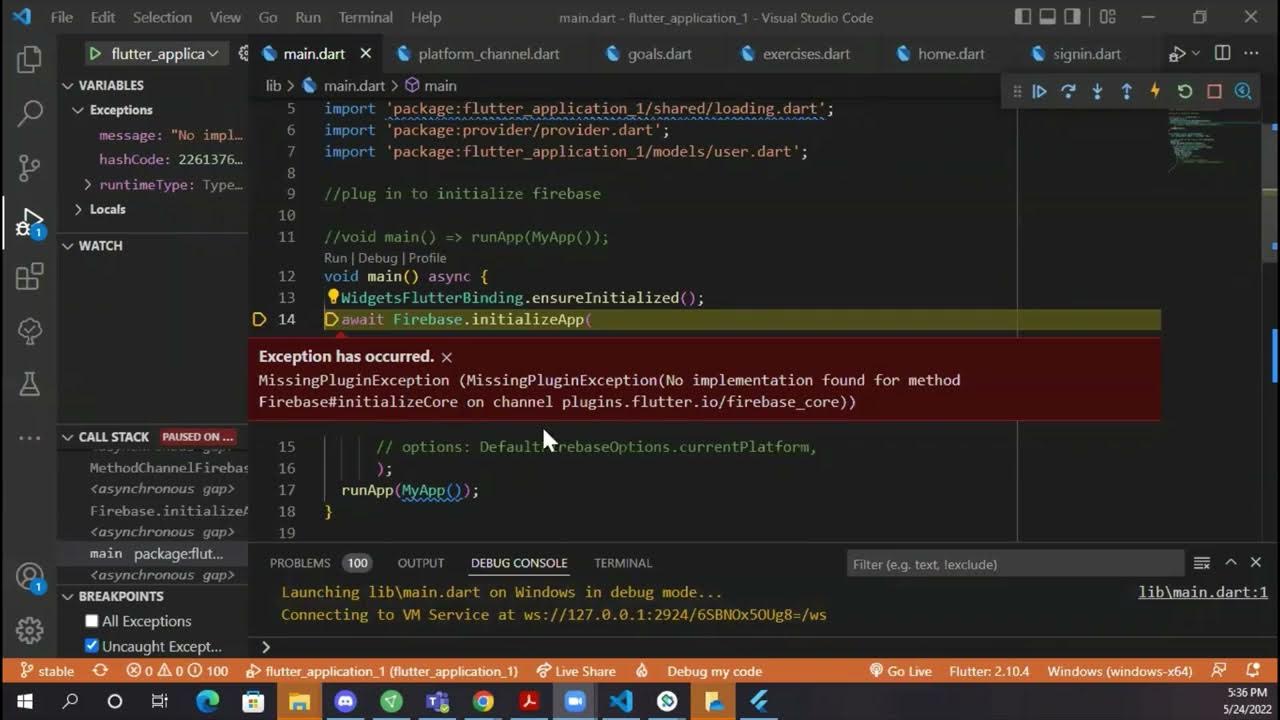Click the Profile CodeLens above main()
Image resolution: width=1280 pixels, height=720 pixels.
pyautogui.click(x=427, y=258)
